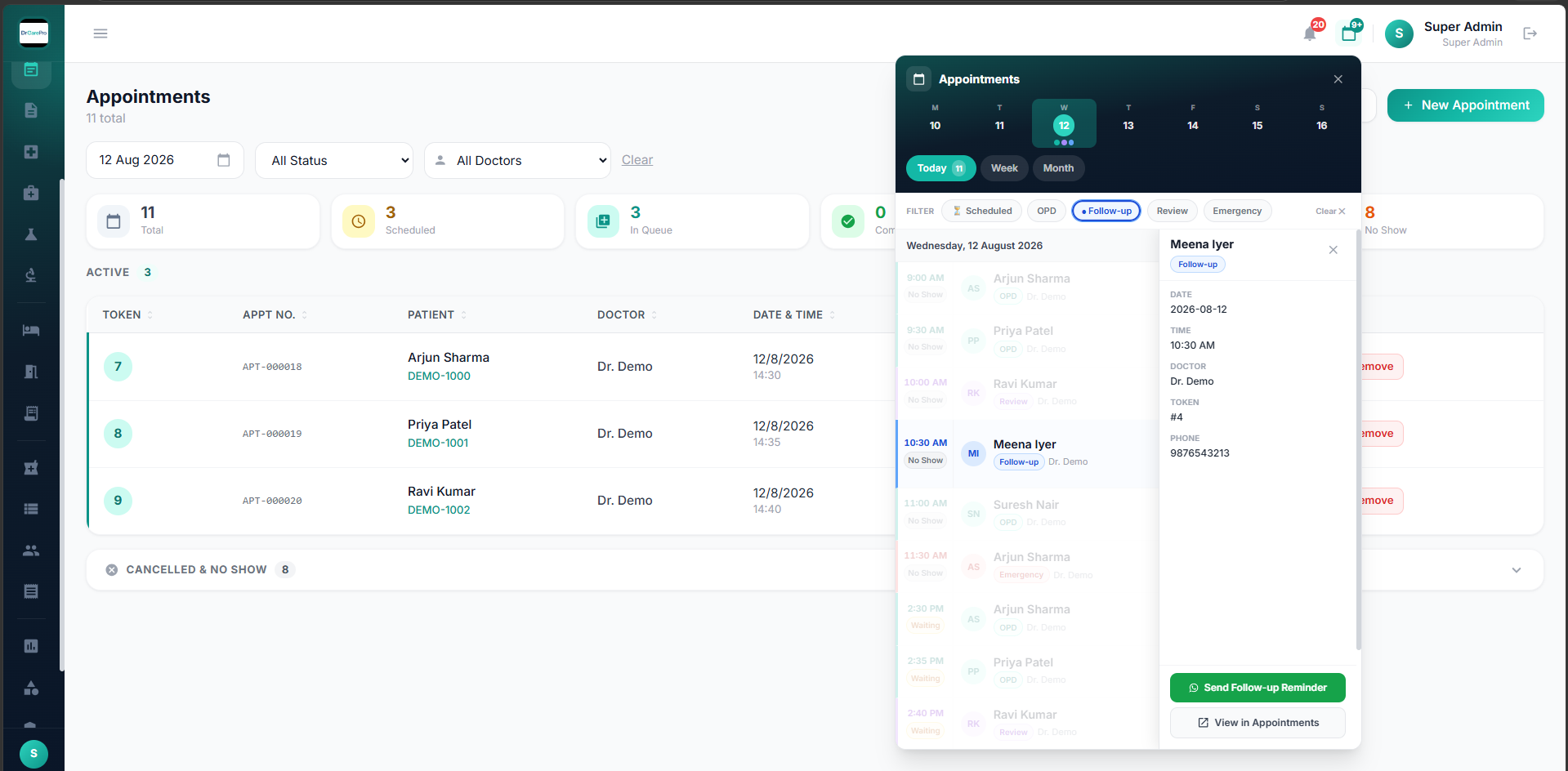Close the Meena Iyer detail pane
The height and width of the screenshot is (771, 1568).
point(1333,250)
